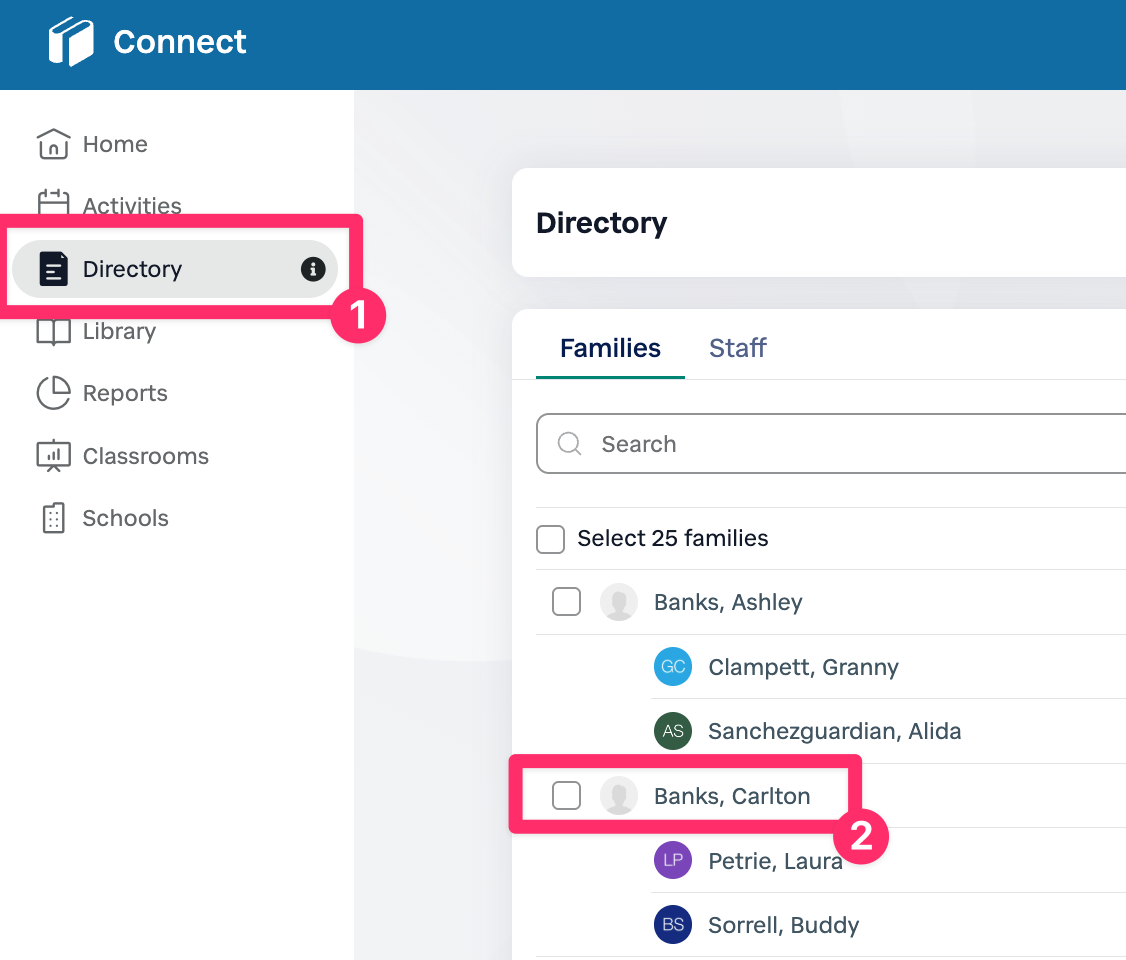The image size is (1126, 960).
Task: Click the BS avatar for Sorrell, Buddy
Action: tap(673, 925)
